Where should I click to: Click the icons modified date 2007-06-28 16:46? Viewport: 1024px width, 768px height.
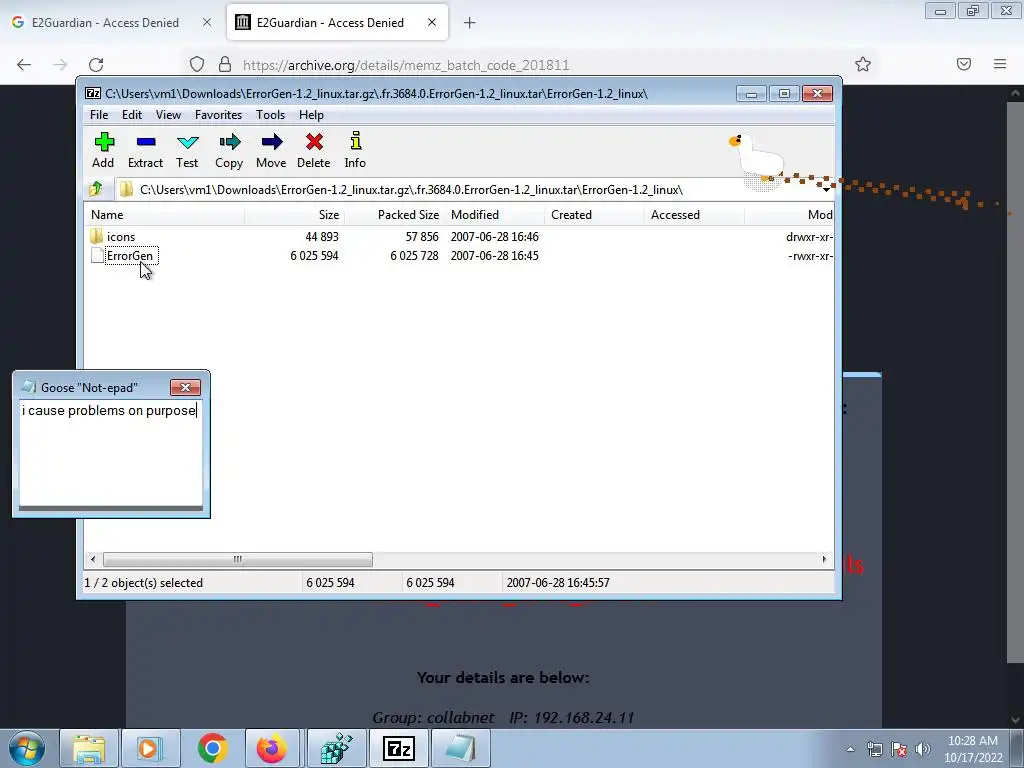494,236
